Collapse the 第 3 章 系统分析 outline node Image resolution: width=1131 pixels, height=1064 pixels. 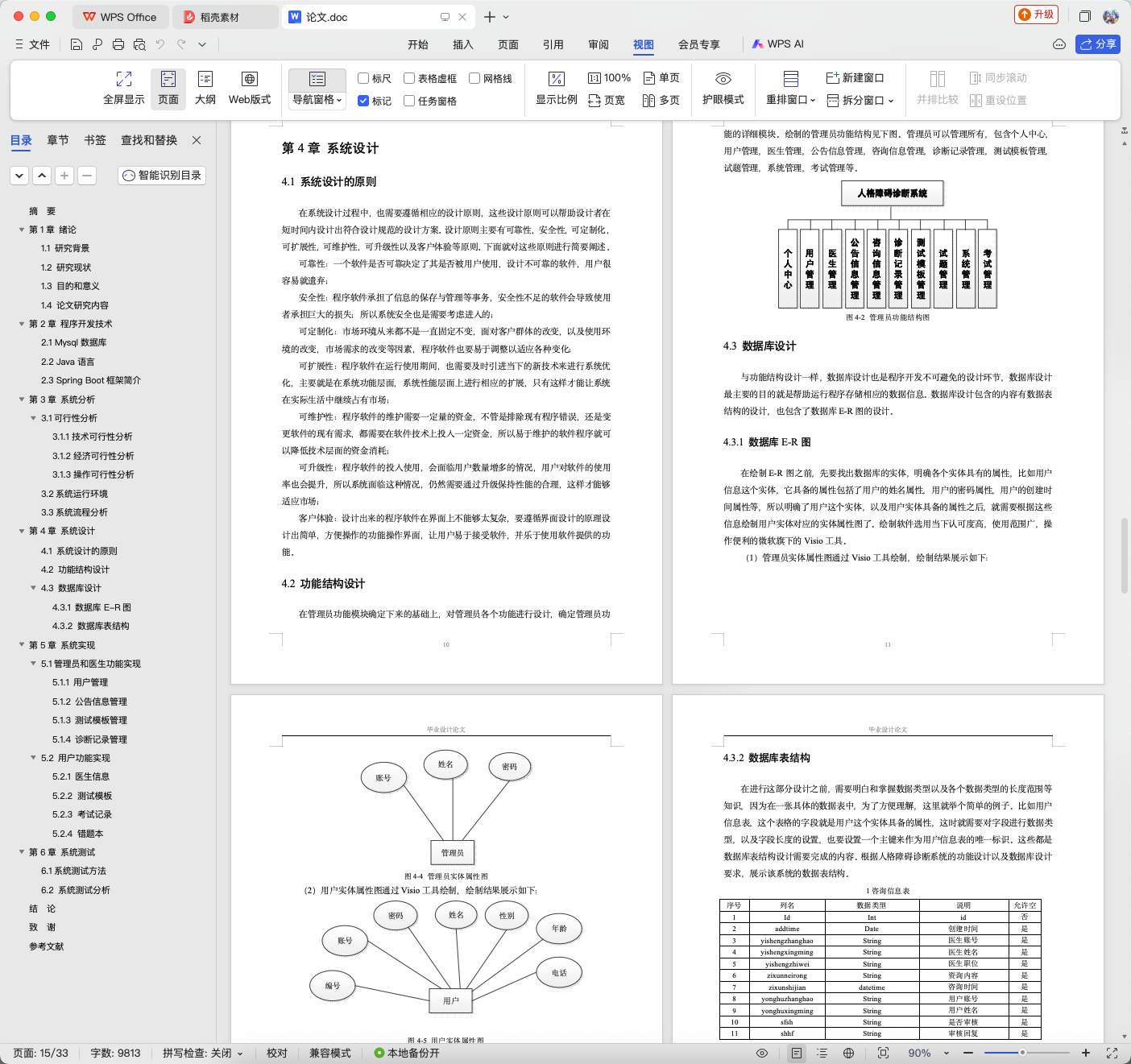point(22,400)
